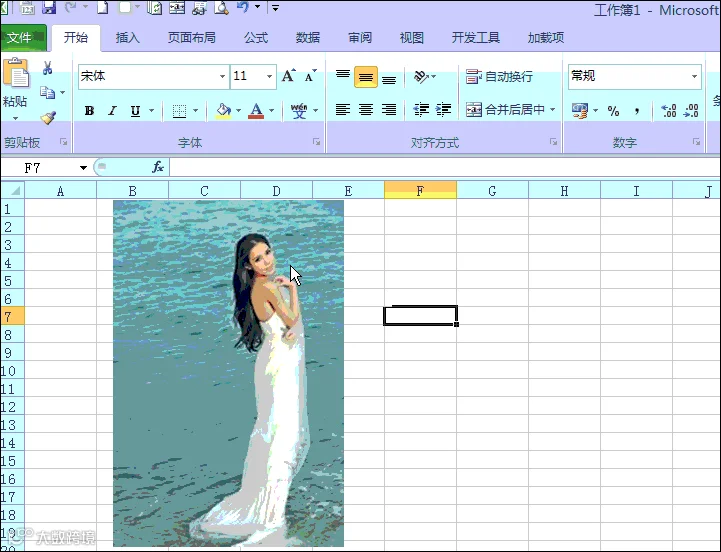The image size is (721, 552).
Task: Click the Increase Indent icon
Action: [x=443, y=110]
